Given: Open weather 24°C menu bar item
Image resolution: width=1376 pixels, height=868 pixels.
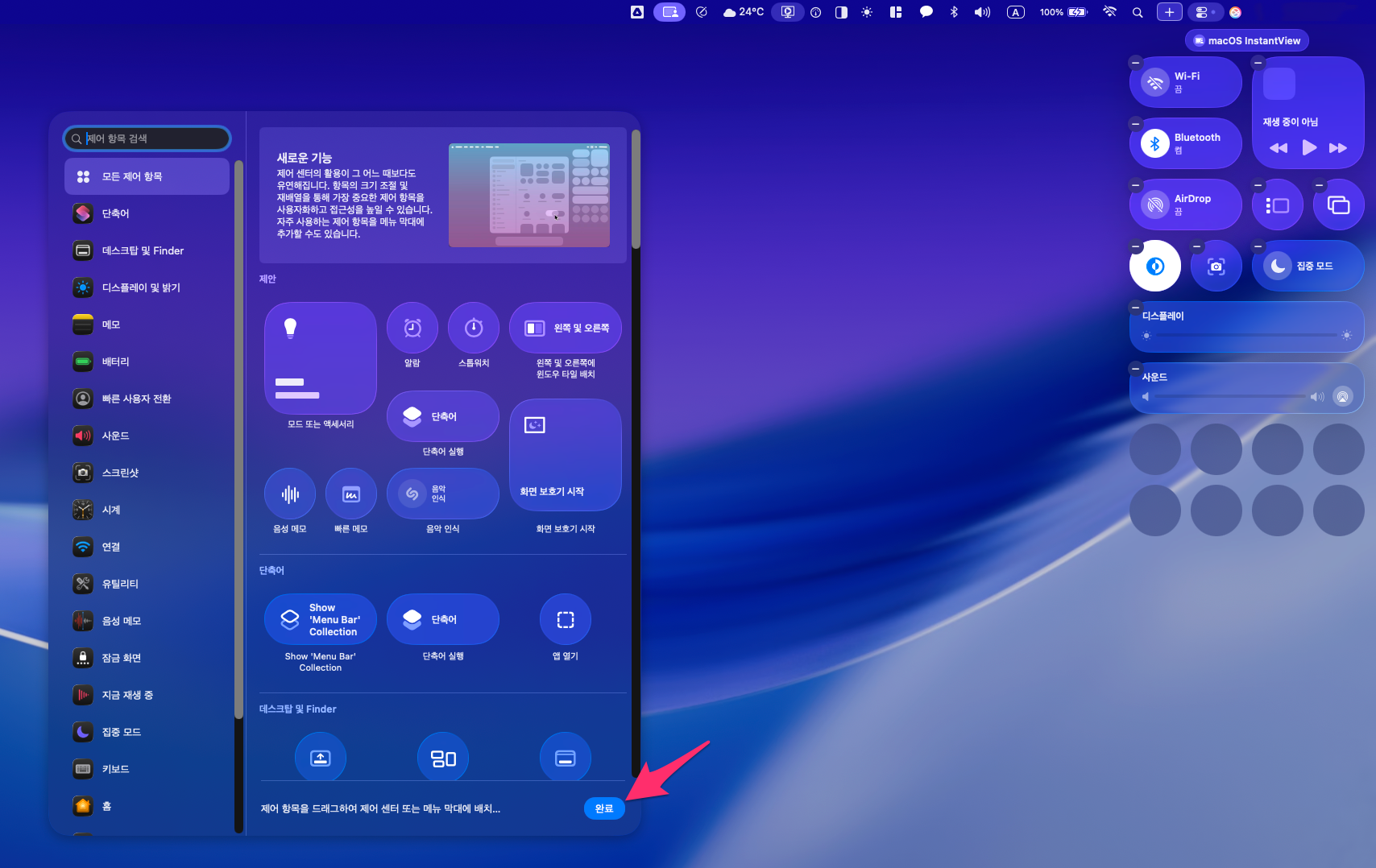Looking at the screenshot, I should click(743, 12).
